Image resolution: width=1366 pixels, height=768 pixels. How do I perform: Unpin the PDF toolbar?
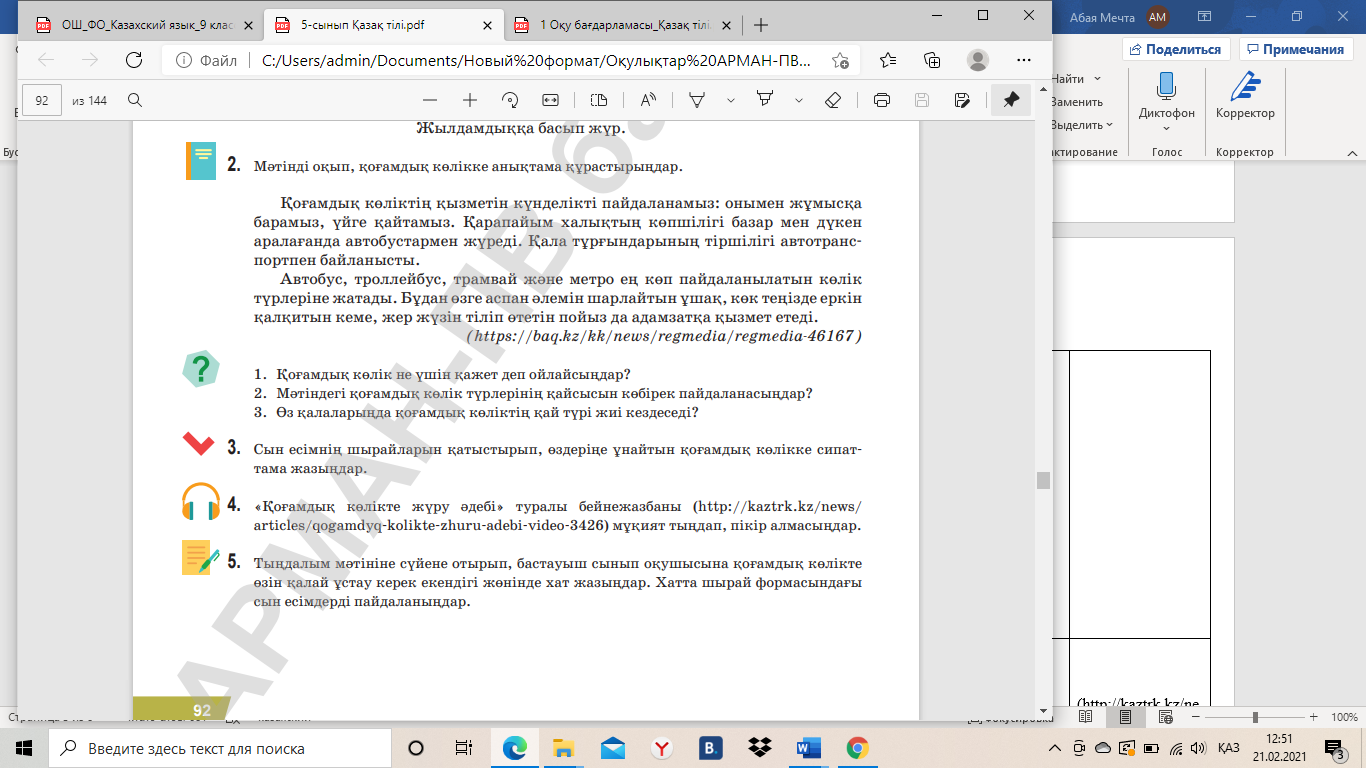[1011, 100]
